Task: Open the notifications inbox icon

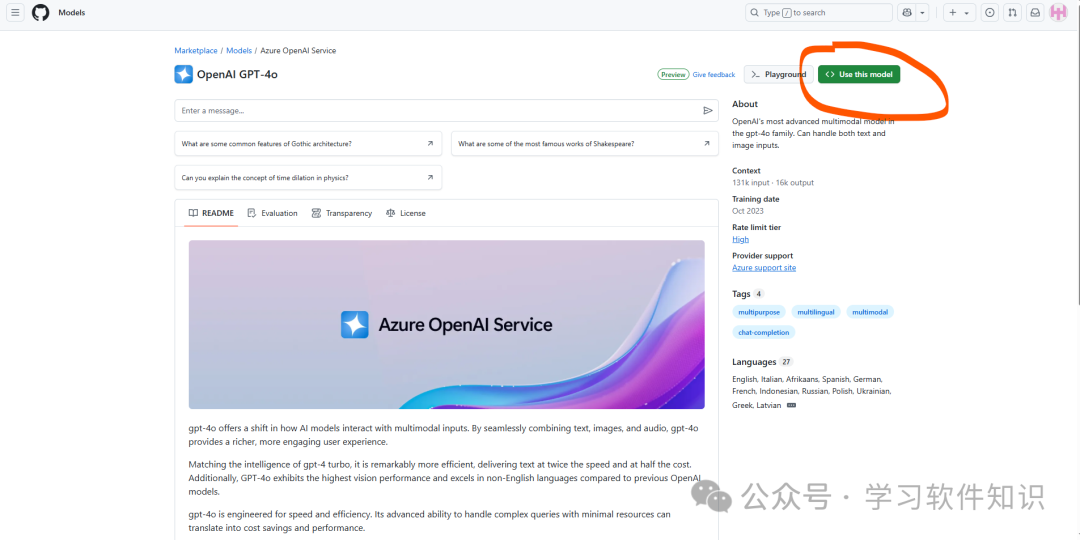Action: [x=1035, y=12]
